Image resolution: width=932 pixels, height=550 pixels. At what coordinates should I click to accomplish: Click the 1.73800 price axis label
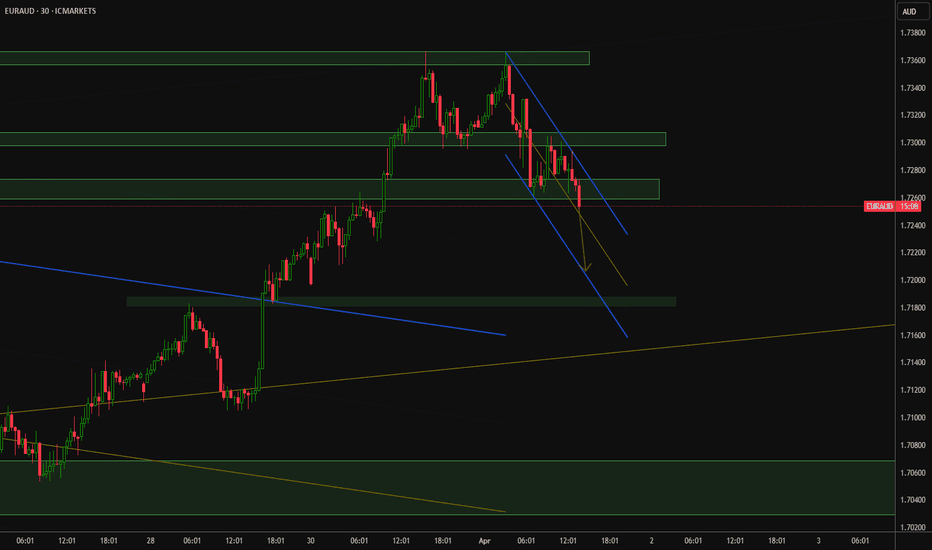point(912,33)
